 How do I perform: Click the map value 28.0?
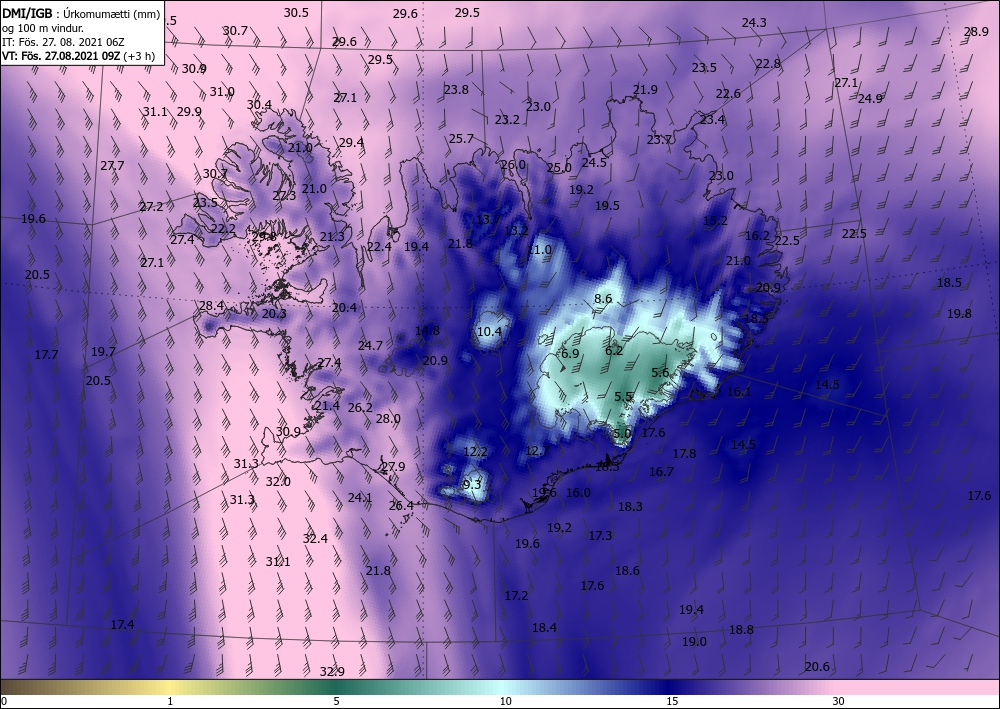click(x=388, y=419)
